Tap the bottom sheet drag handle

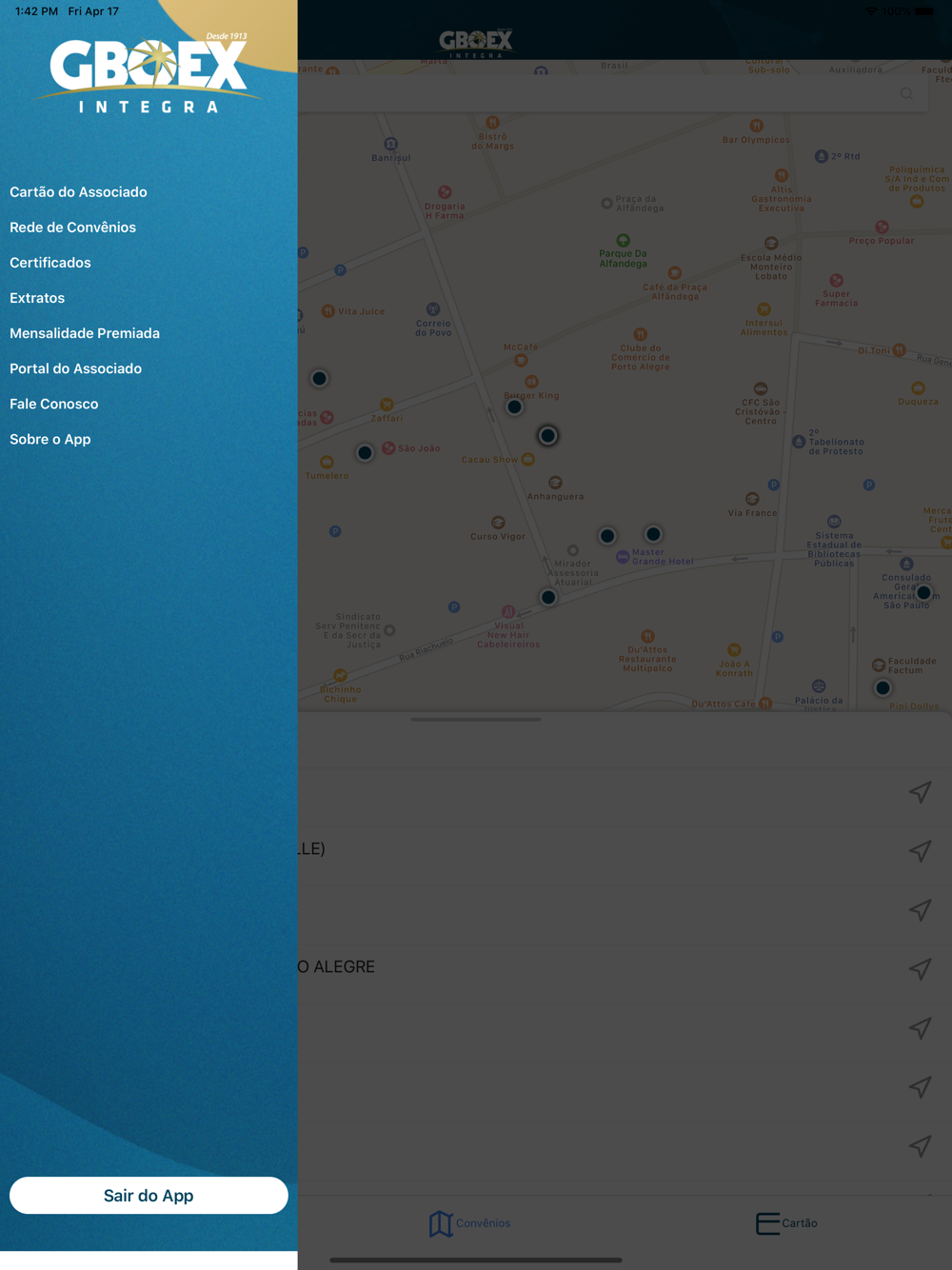pyautogui.click(x=476, y=720)
